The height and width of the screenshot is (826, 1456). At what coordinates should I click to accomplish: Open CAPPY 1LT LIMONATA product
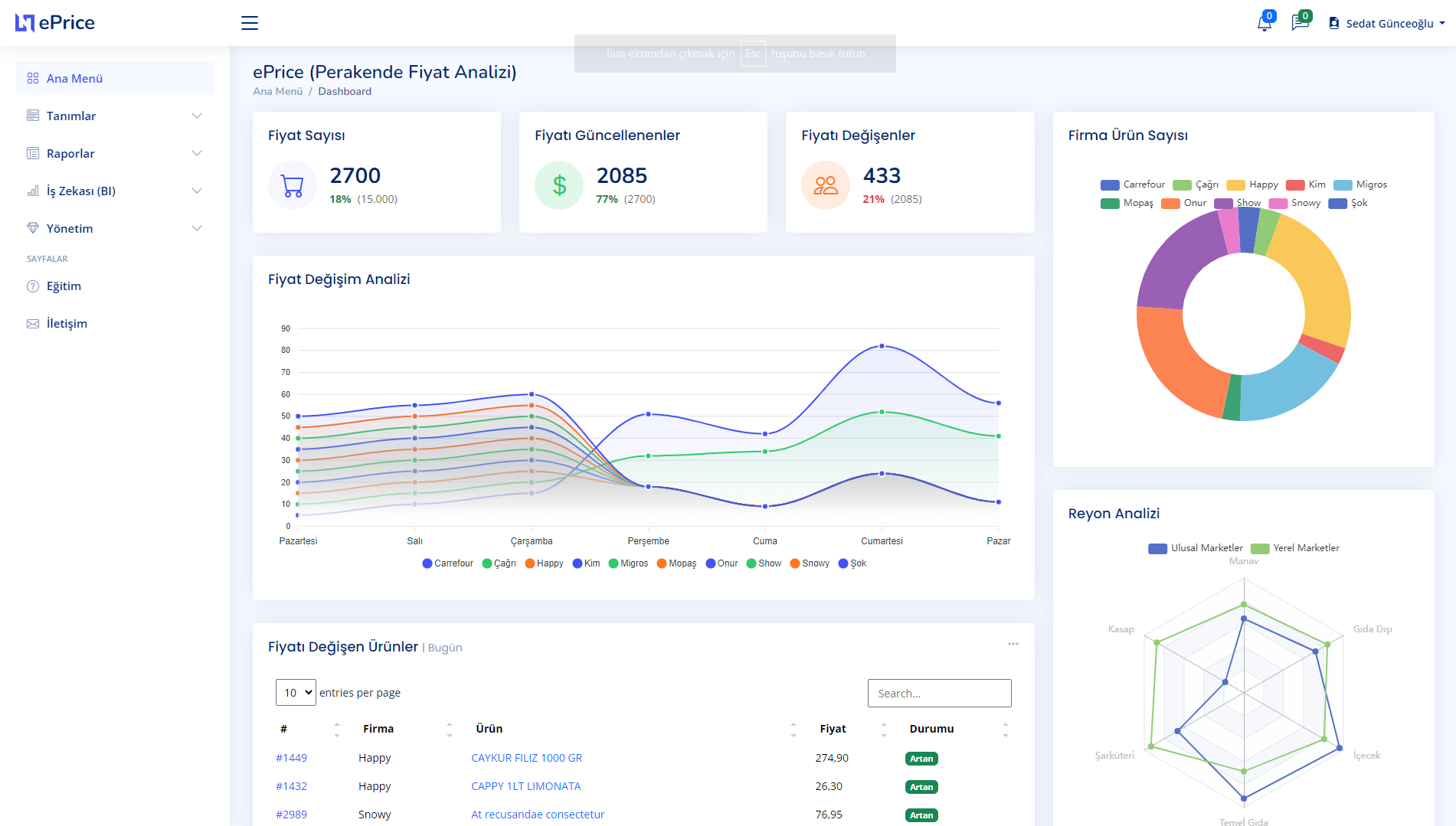[526, 786]
